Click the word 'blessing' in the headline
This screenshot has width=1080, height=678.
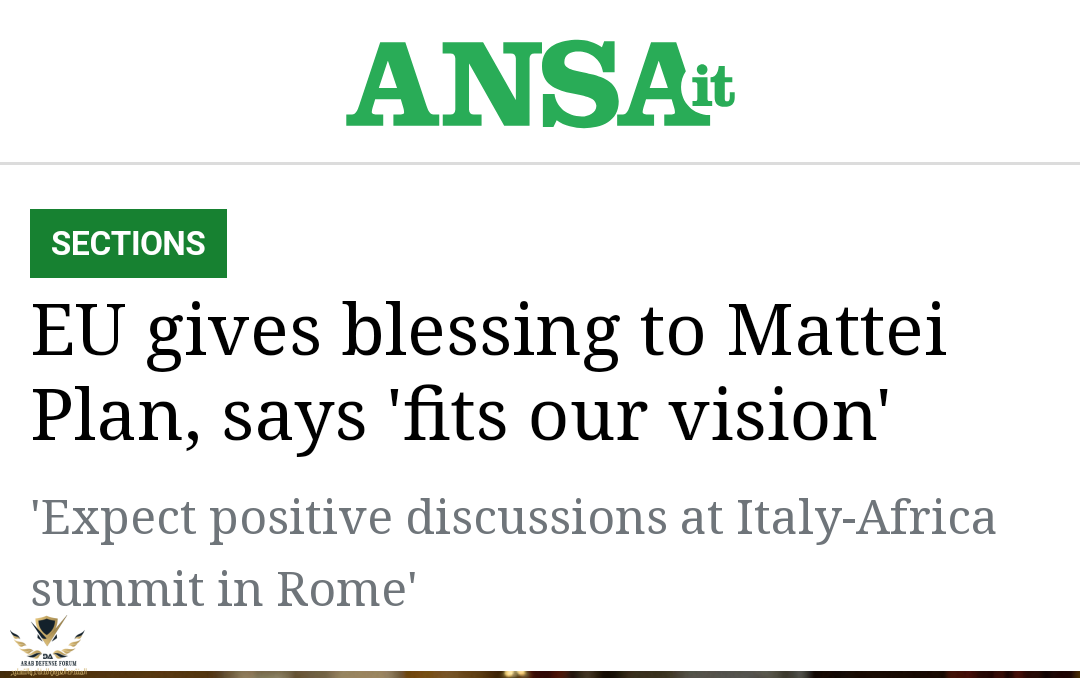481,334
